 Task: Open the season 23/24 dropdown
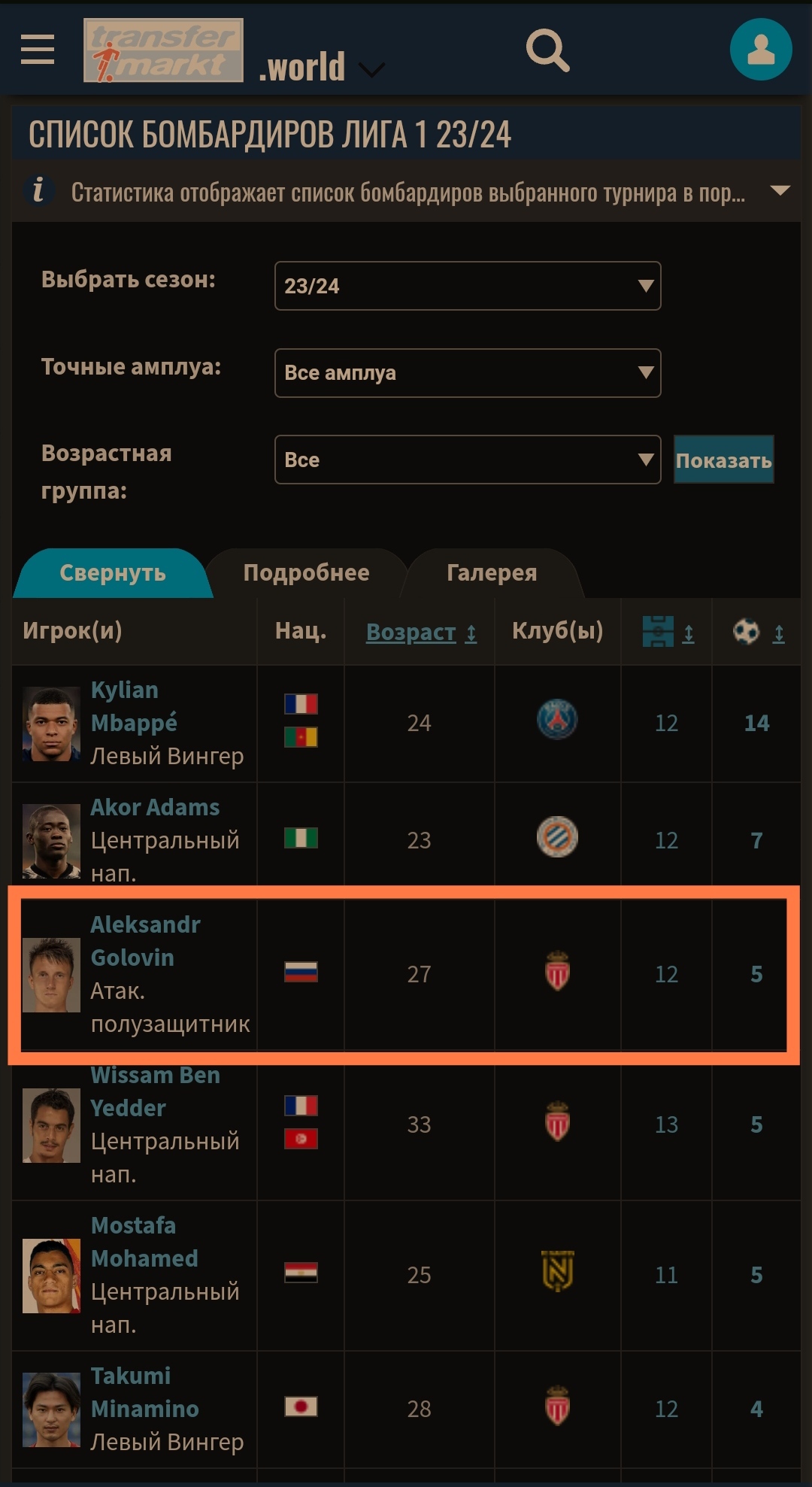pos(468,286)
